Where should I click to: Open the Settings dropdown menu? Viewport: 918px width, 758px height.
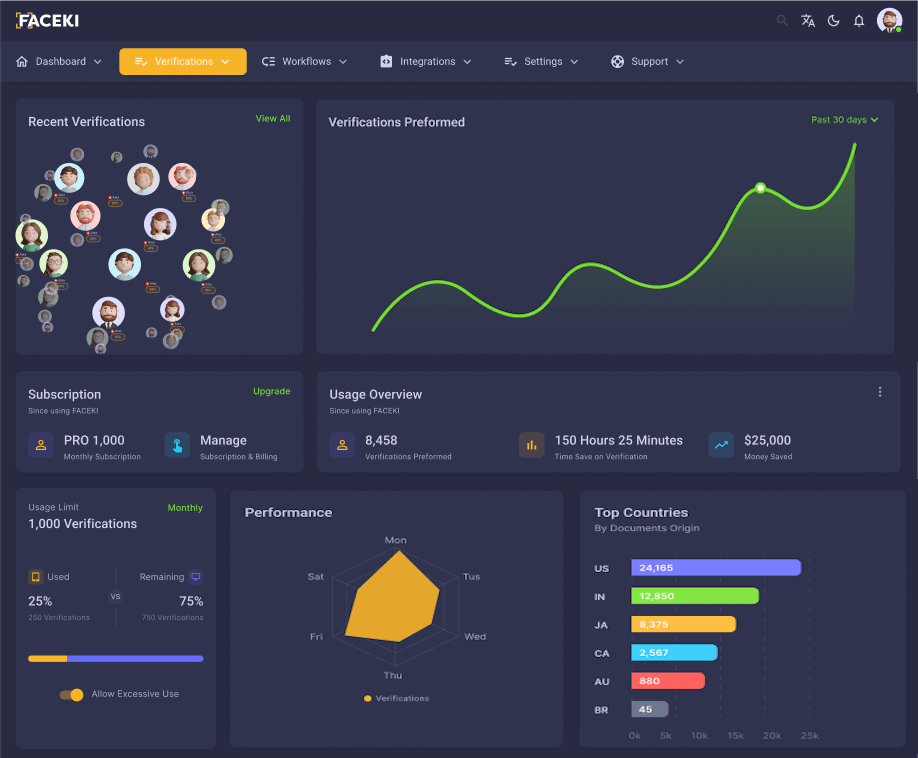(541, 62)
